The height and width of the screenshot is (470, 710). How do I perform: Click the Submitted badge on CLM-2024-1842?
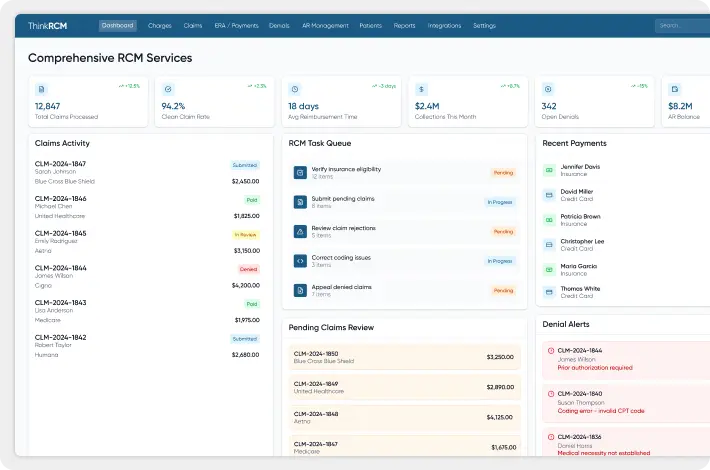tap(245, 339)
